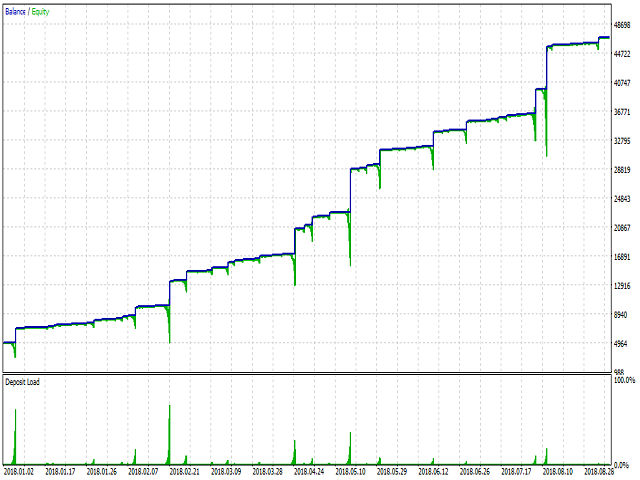Select the 4964 y-axis value

click(620, 344)
